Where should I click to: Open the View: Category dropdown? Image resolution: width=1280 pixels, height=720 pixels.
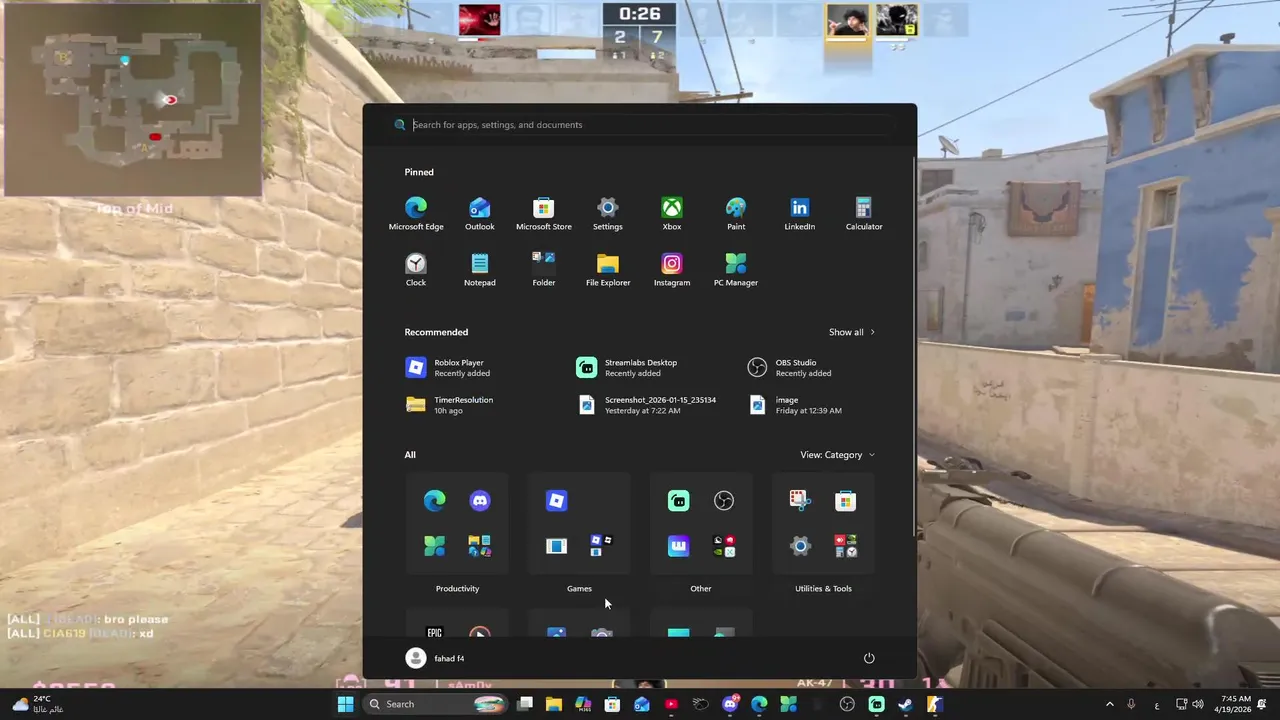pos(837,455)
